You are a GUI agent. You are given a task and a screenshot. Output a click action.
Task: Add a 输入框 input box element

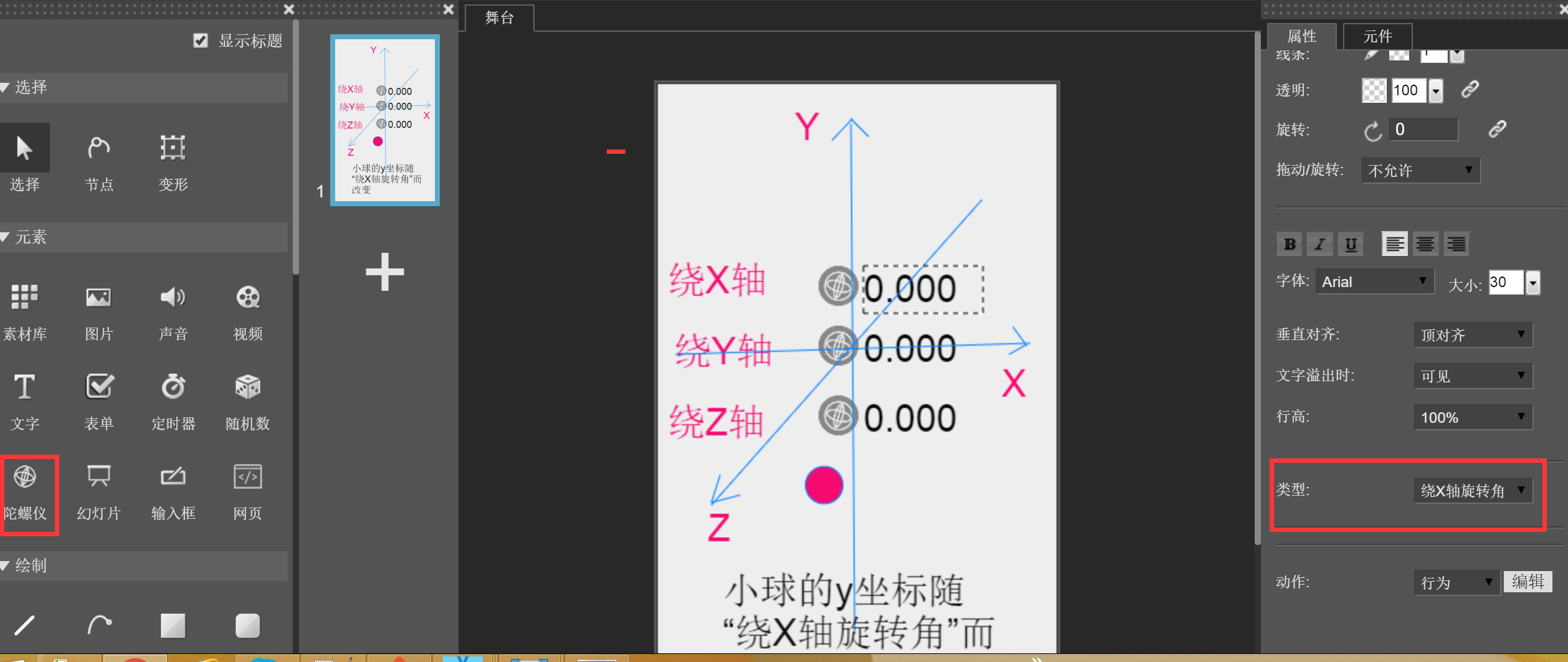pos(173,491)
